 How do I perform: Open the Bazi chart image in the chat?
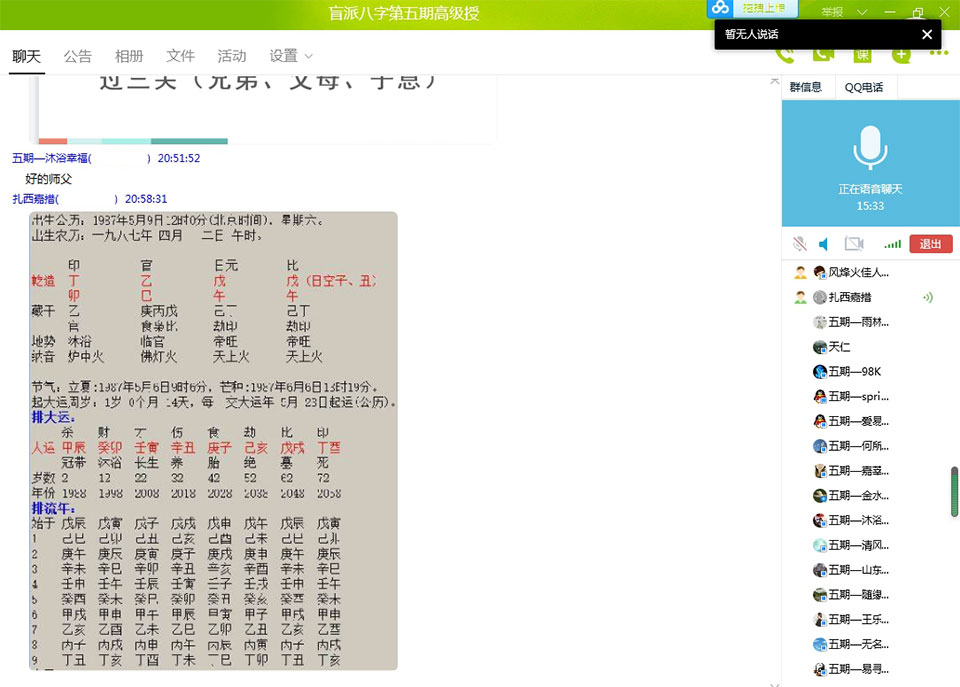tap(214, 441)
